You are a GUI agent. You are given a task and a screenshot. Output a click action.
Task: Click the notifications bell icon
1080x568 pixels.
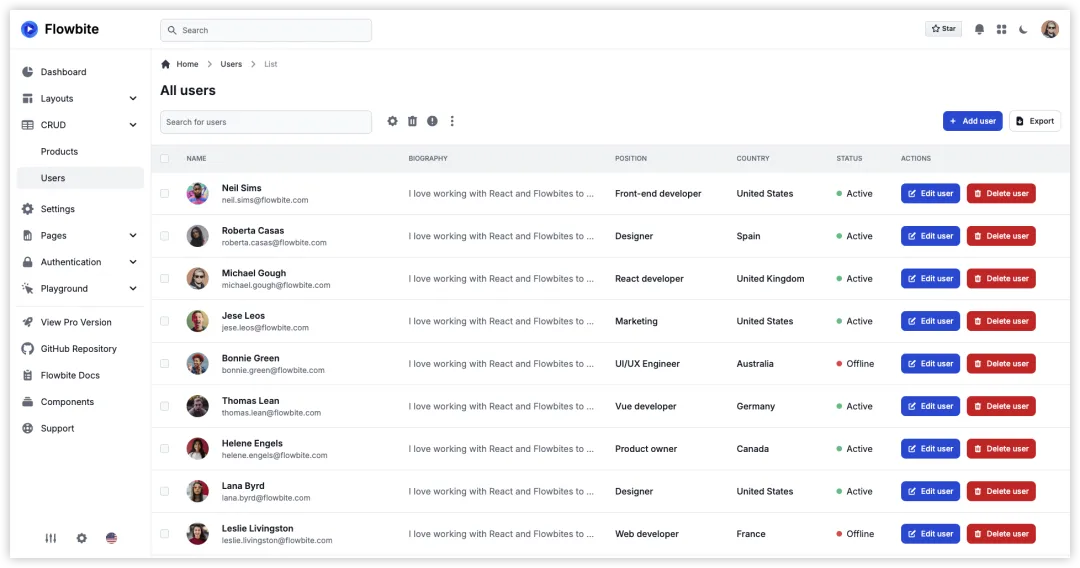click(979, 30)
